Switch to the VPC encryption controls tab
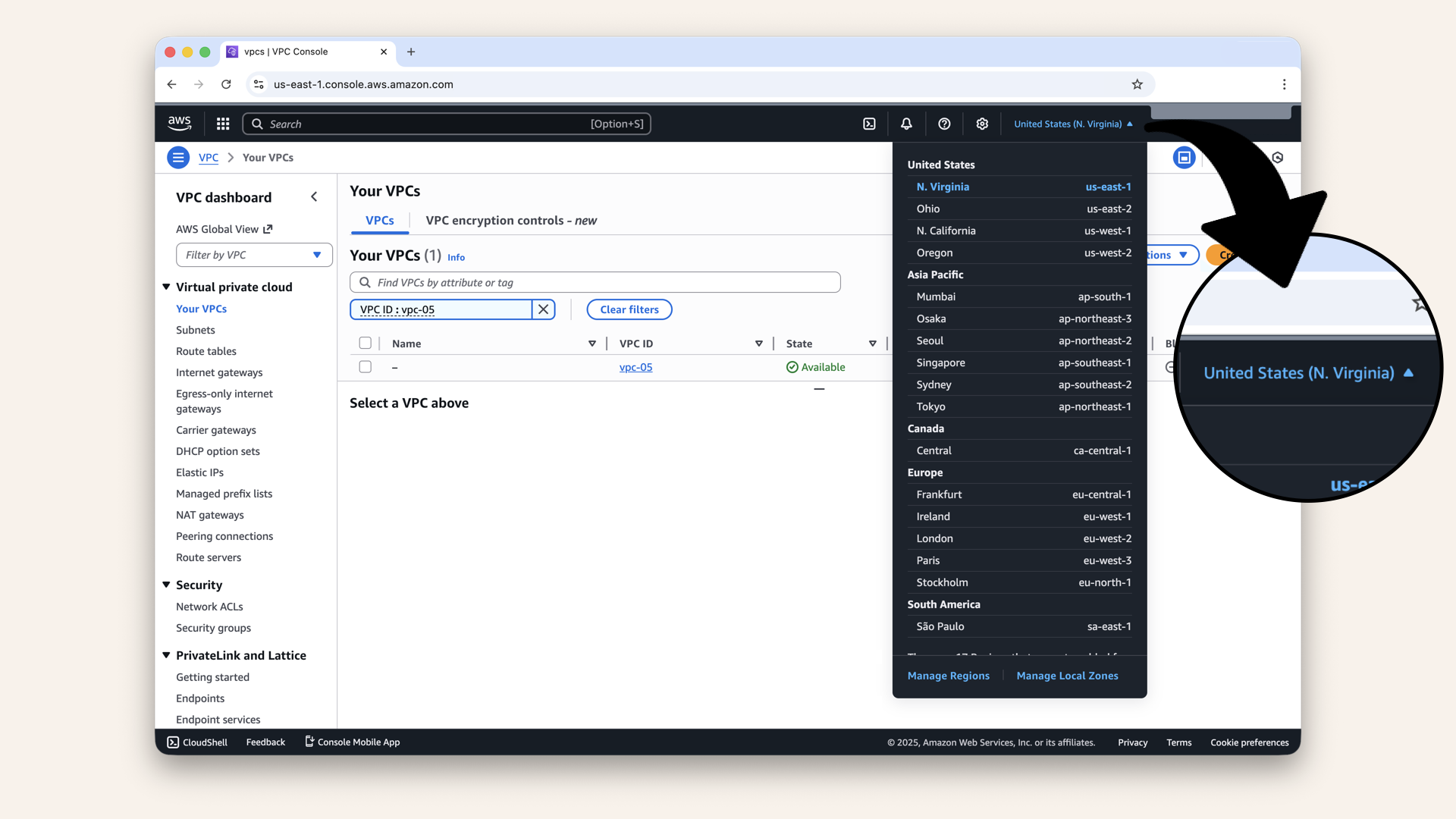1456x819 pixels. click(510, 221)
